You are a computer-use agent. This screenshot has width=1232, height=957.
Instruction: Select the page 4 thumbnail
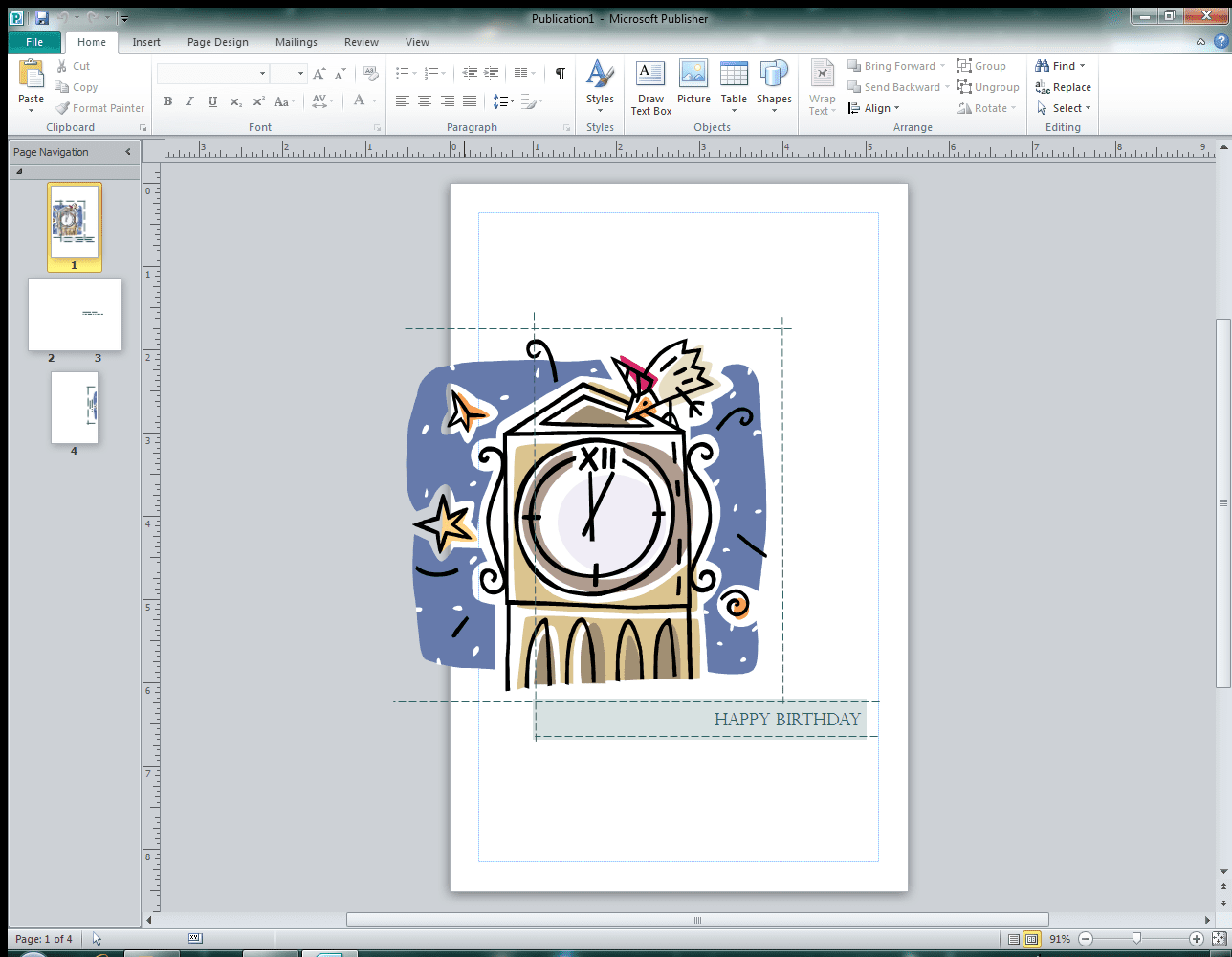75,408
